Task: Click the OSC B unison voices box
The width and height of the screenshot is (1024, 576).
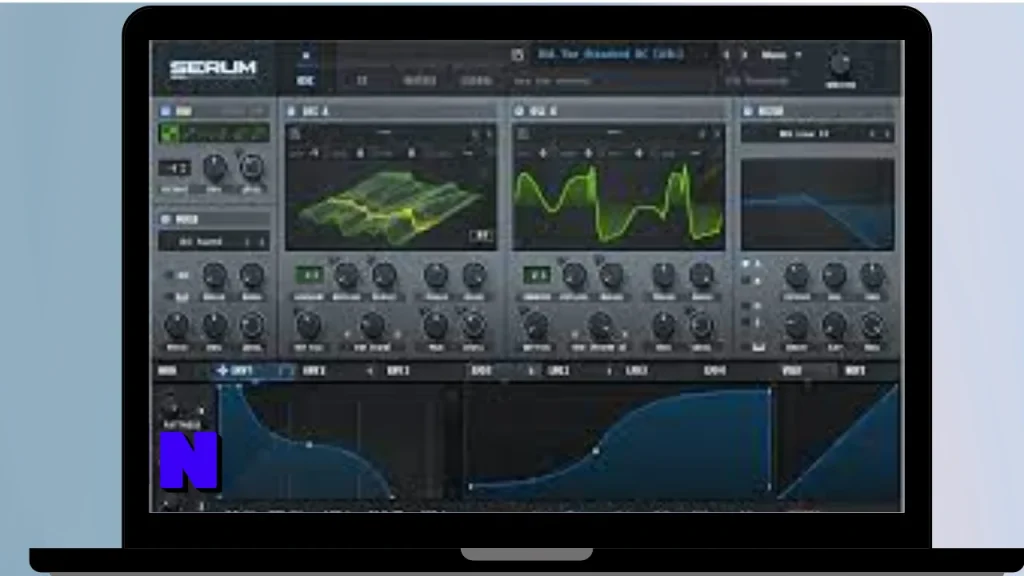Action: [x=536, y=275]
